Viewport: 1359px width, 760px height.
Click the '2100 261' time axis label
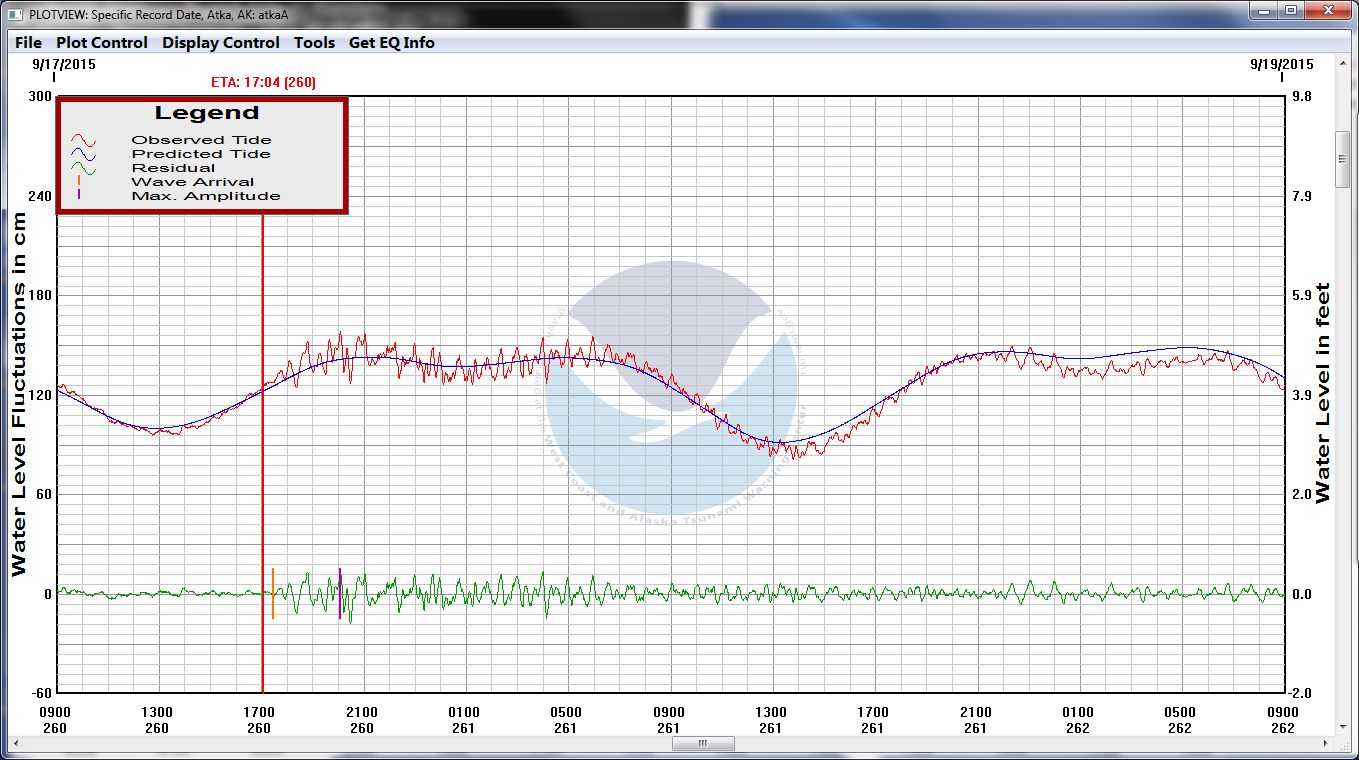coord(975,720)
